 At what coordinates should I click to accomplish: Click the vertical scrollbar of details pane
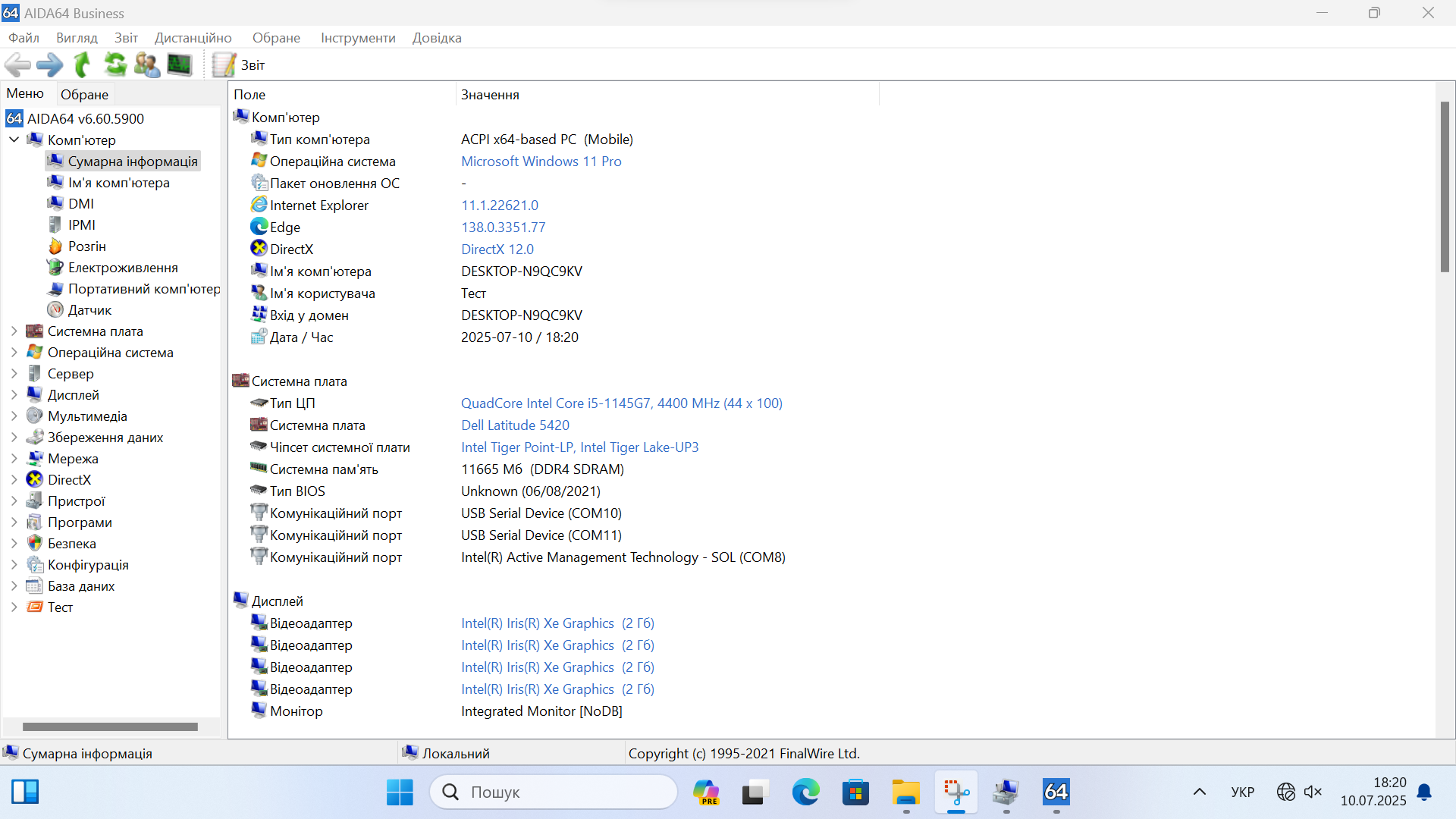(1445, 187)
